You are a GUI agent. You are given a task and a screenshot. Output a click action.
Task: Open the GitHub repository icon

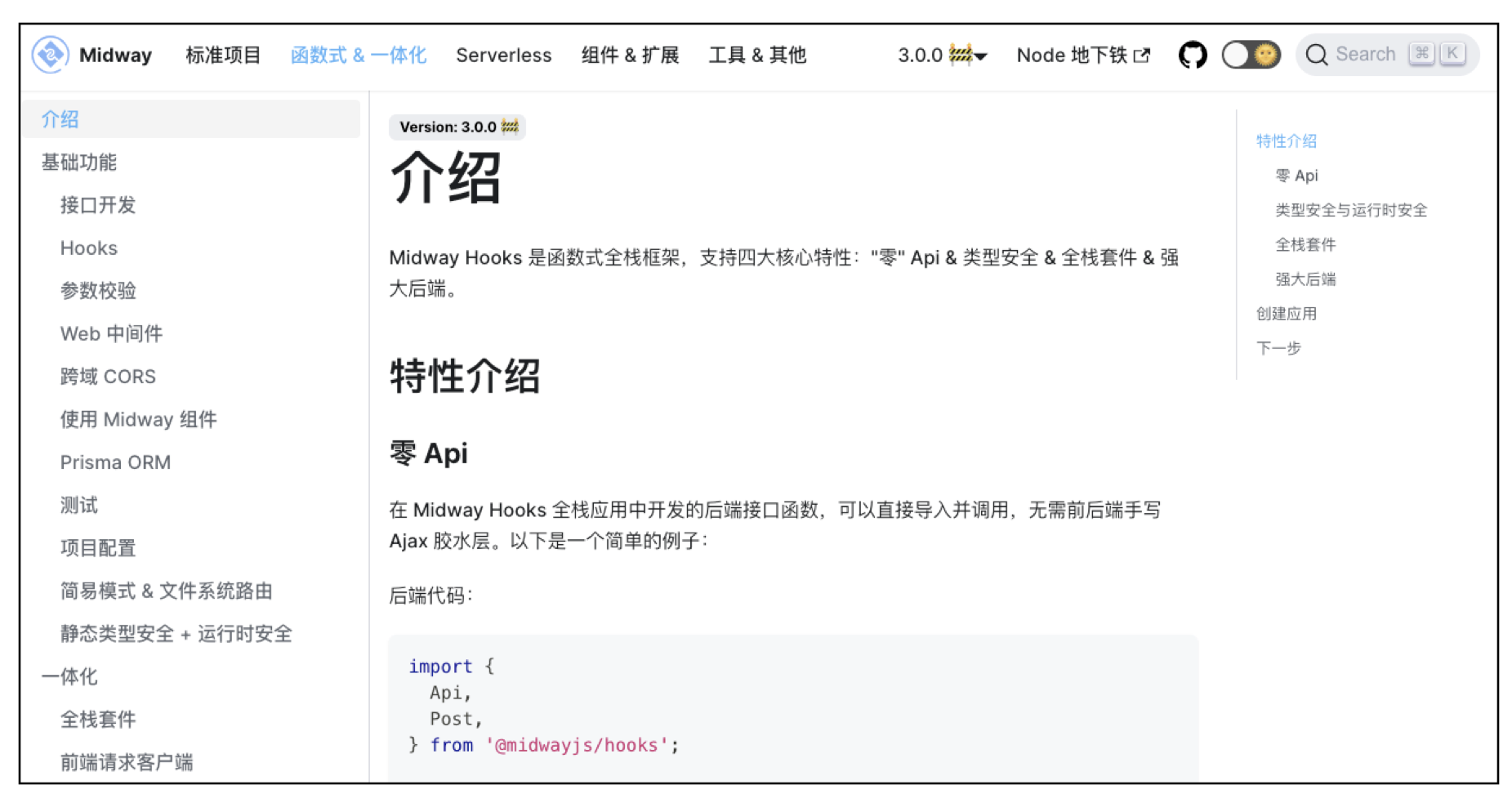pos(1192,55)
